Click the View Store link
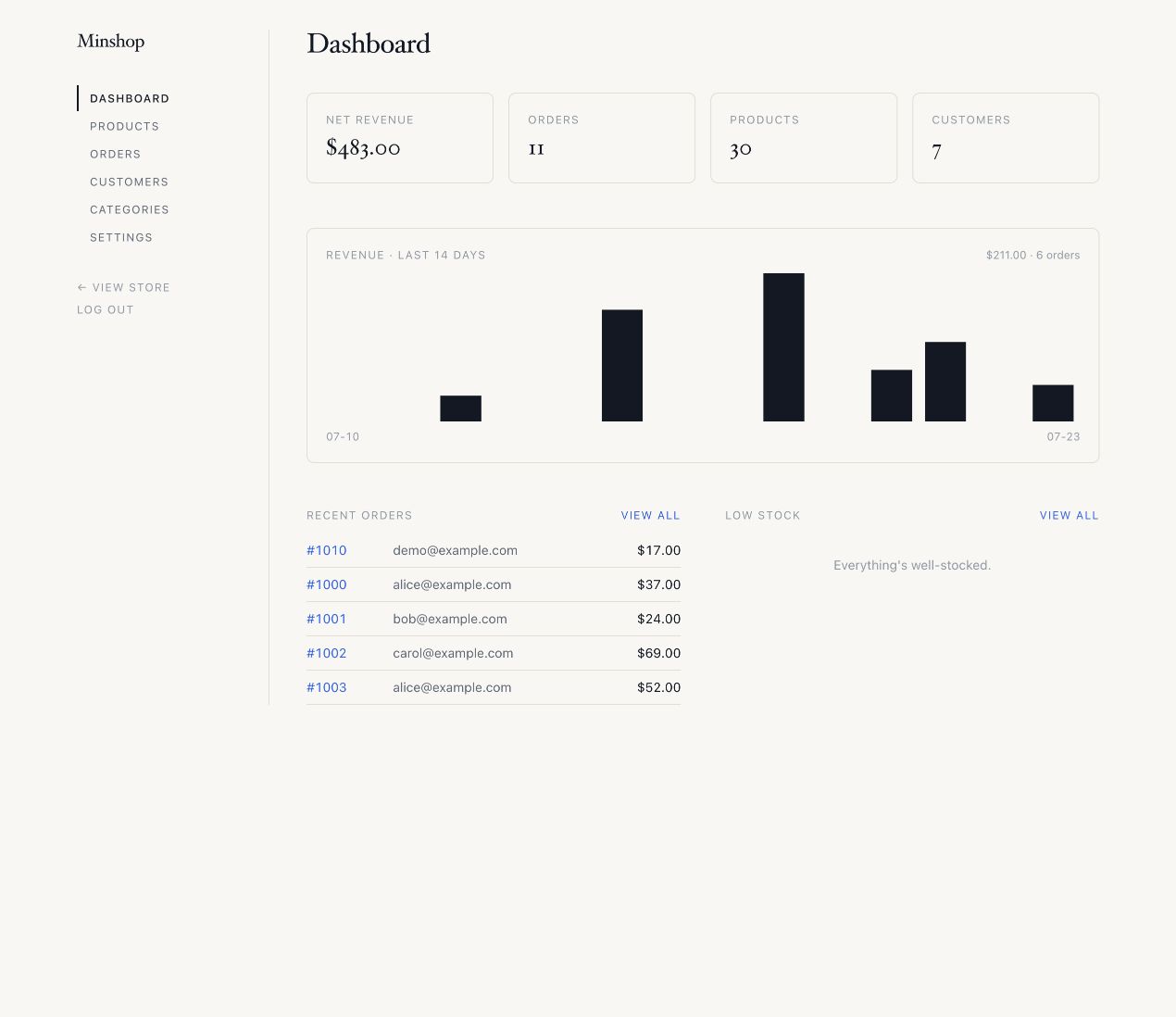The image size is (1176, 1017). coord(124,287)
